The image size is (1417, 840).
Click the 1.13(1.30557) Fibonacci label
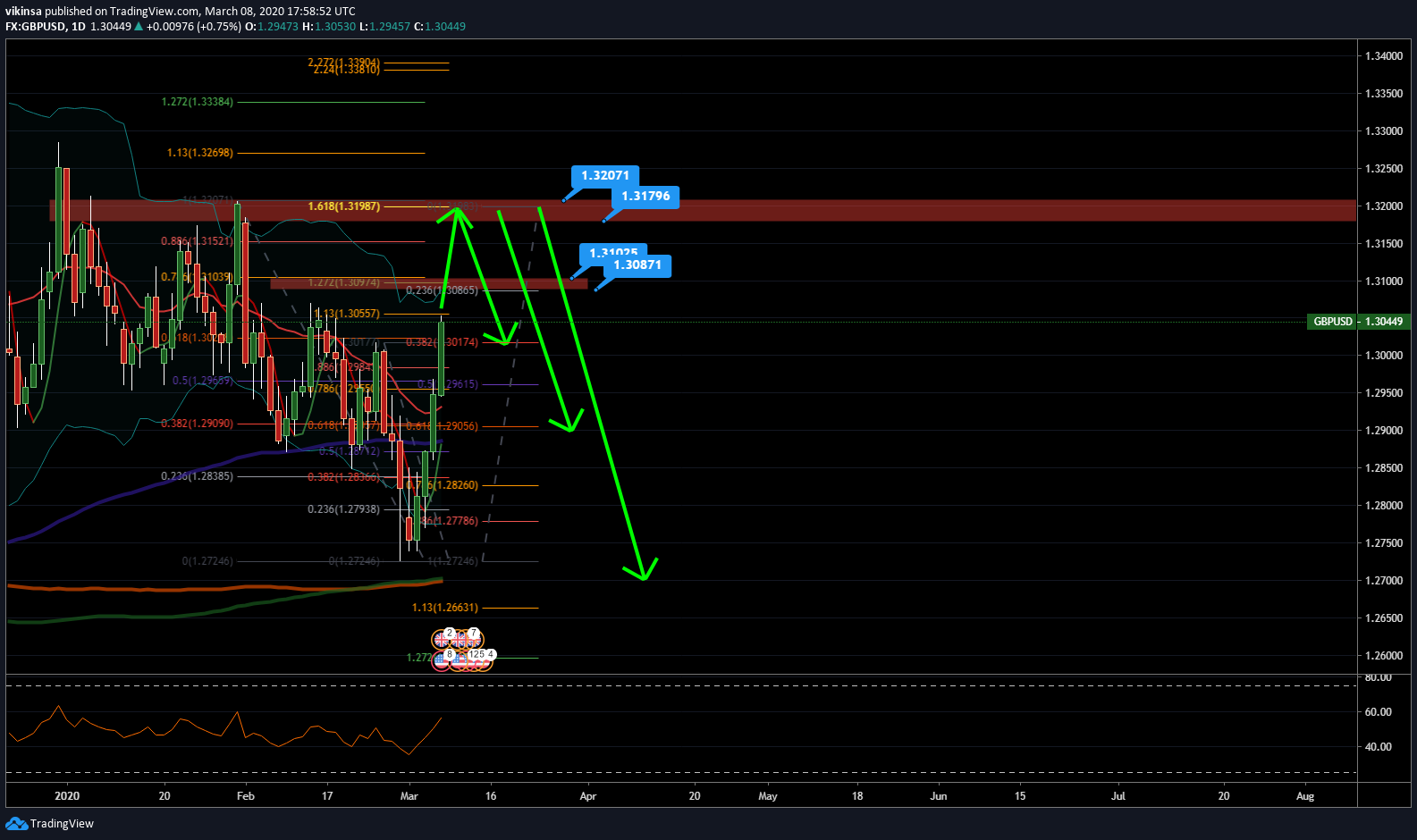click(x=347, y=314)
